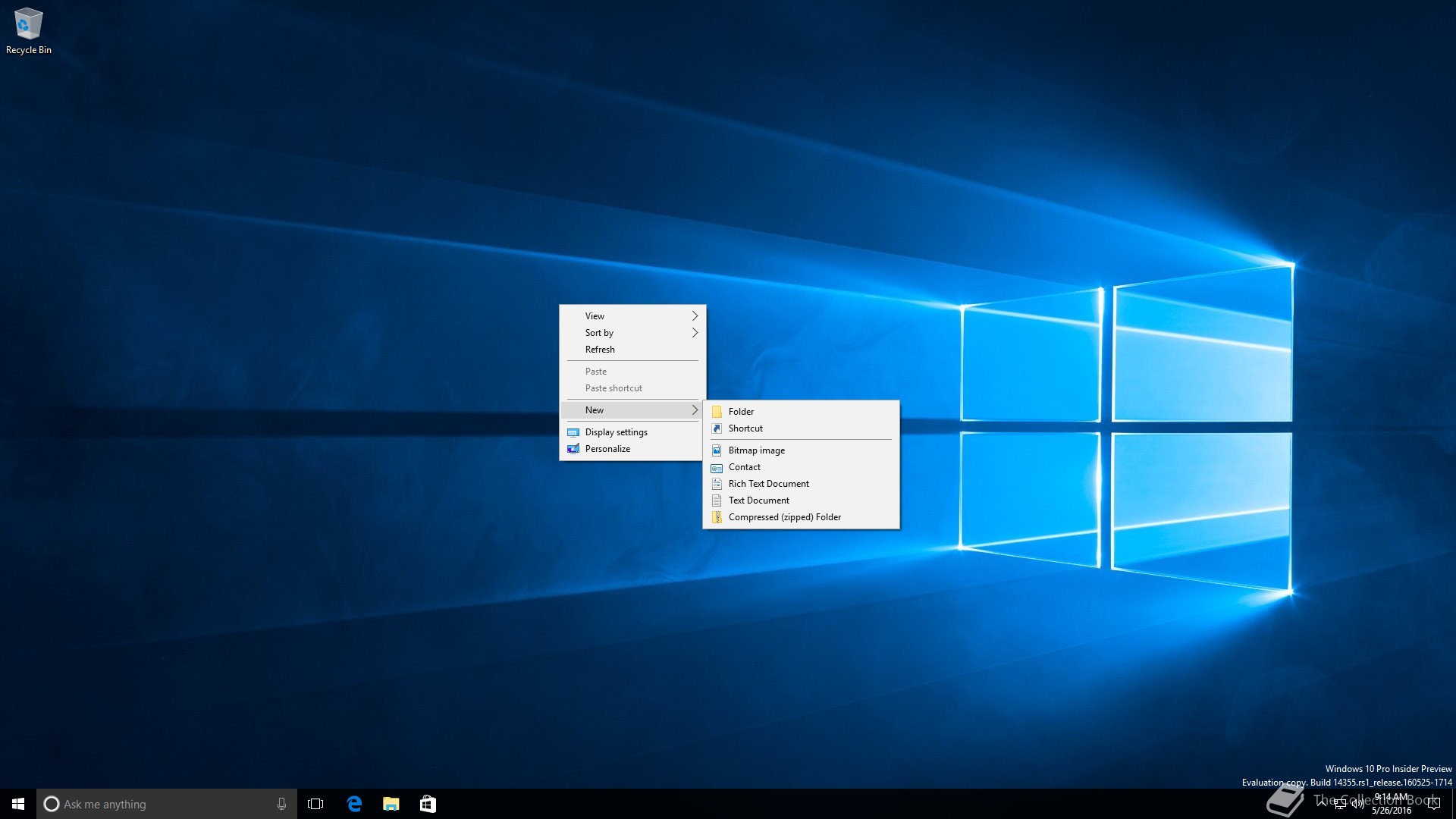Click Cortana microphone icon in search box

coord(281,804)
